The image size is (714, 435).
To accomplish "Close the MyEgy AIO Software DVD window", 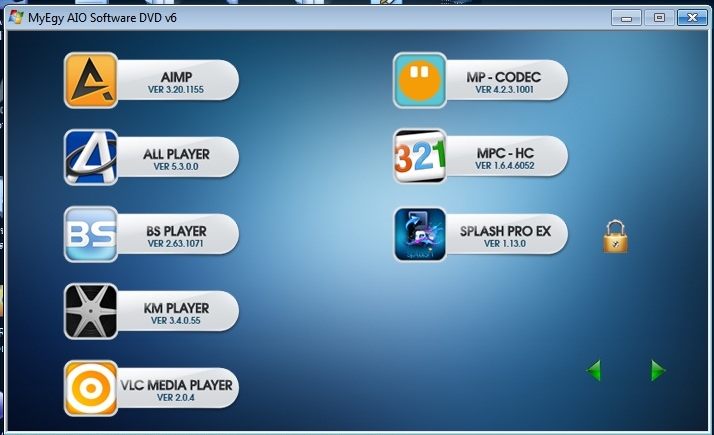I will pos(692,18).
